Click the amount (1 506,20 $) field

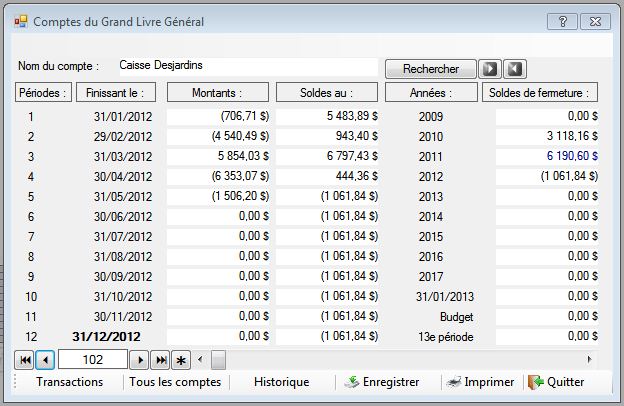[218, 196]
